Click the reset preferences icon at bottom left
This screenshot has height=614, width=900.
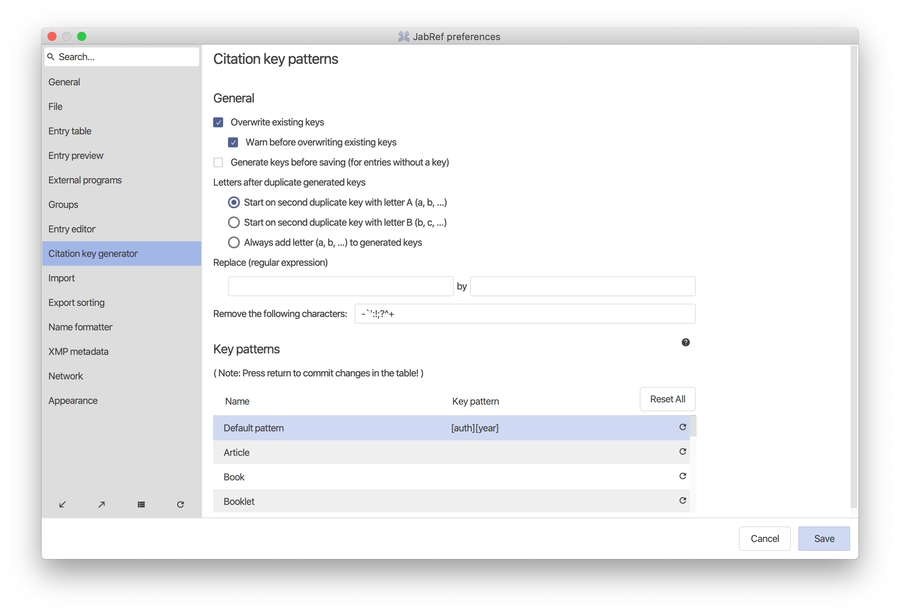tap(180, 504)
